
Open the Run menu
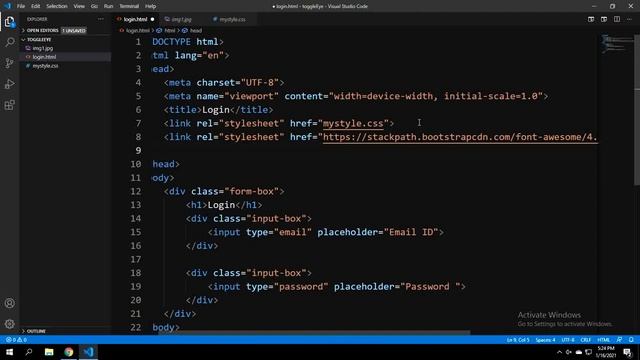tap(109, 6)
